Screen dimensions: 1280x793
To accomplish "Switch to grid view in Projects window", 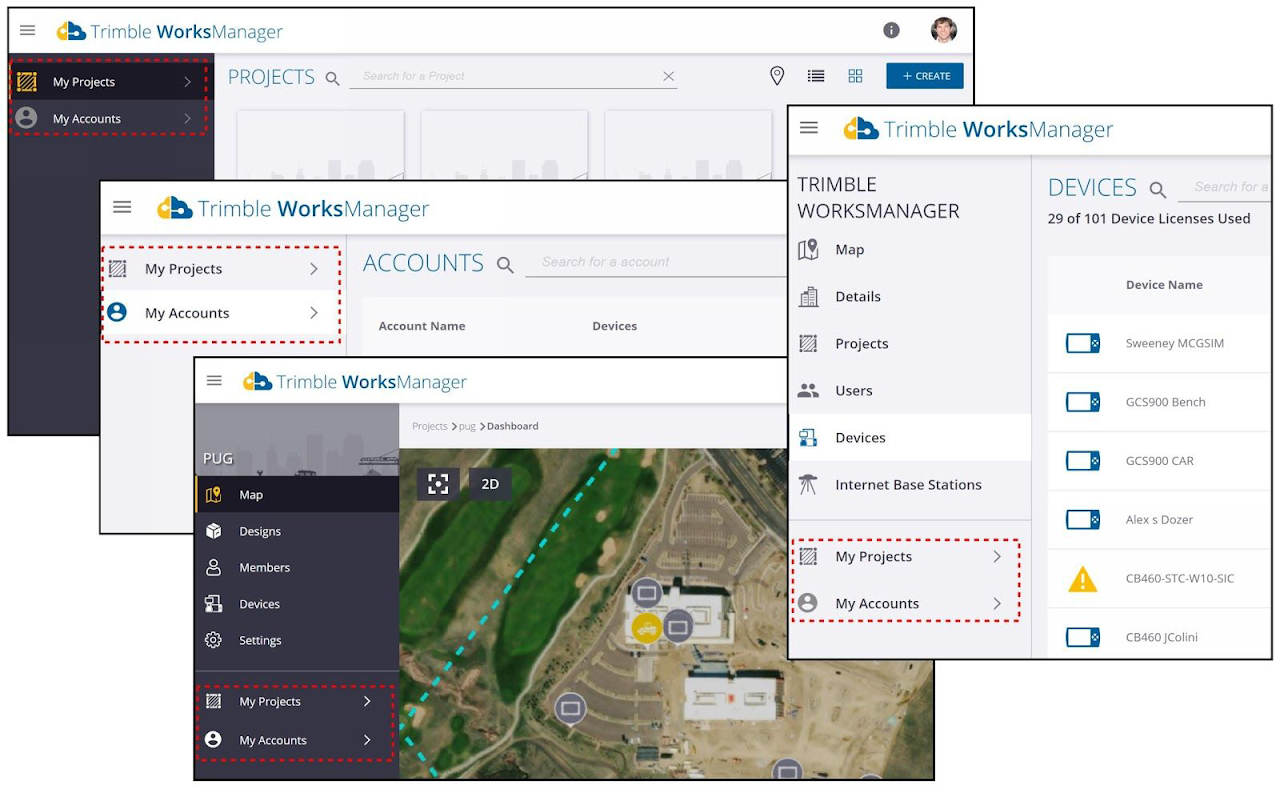I will pos(855,76).
